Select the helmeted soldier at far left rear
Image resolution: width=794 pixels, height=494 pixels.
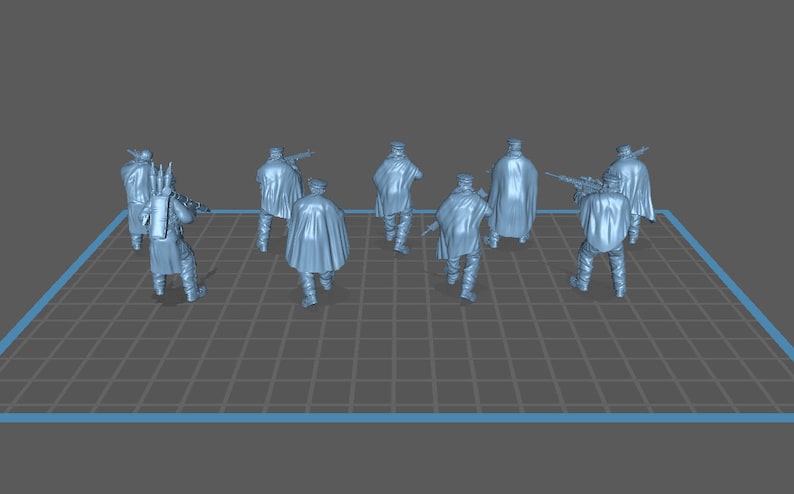(135, 198)
